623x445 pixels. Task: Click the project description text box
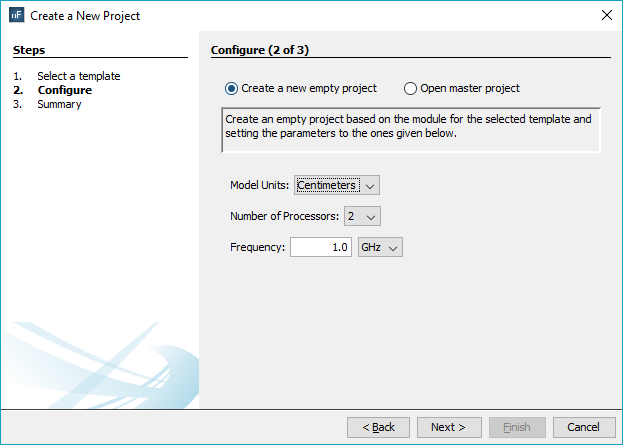pyautogui.click(x=410, y=130)
